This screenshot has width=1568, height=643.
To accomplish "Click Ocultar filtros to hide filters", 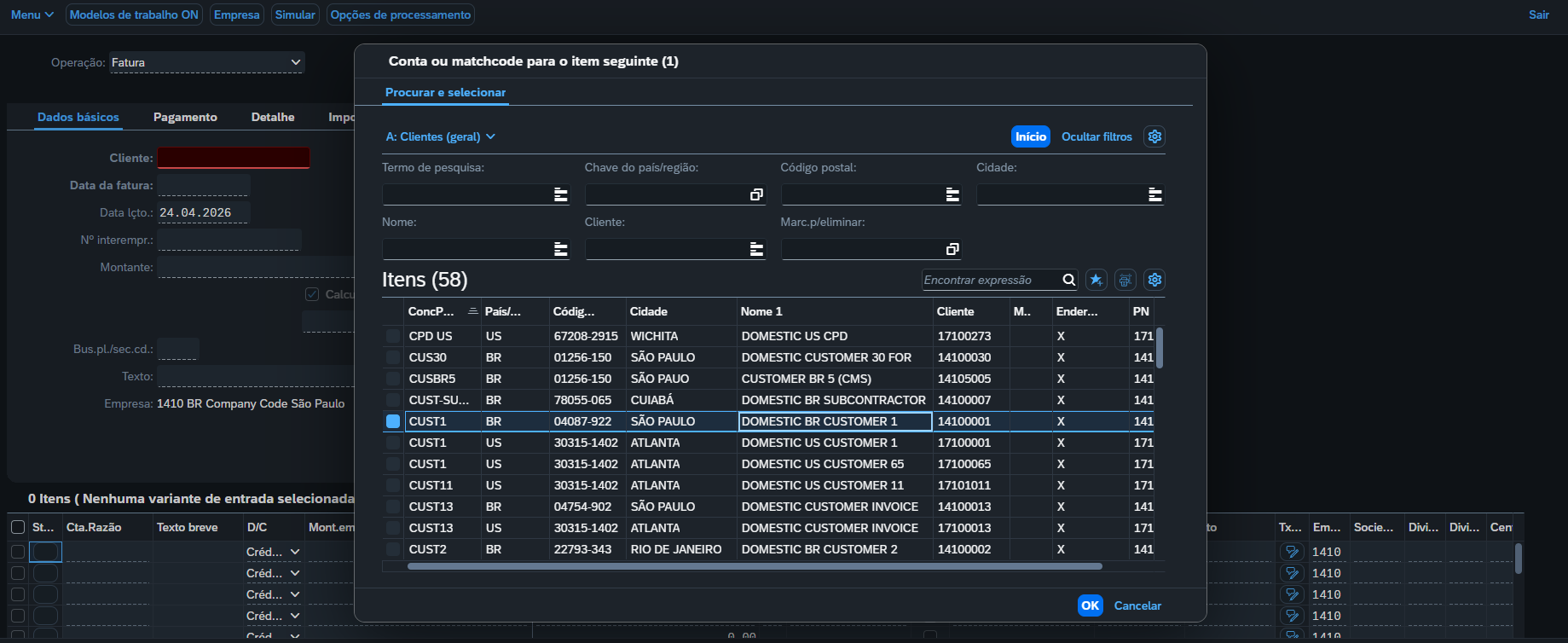I will pos(1096,136).
